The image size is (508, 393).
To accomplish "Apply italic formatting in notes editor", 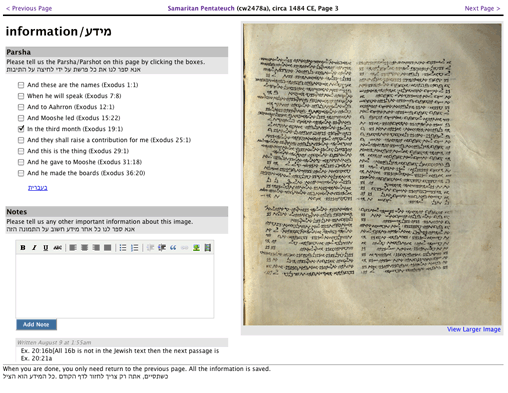I will click(x=34, y=248).
